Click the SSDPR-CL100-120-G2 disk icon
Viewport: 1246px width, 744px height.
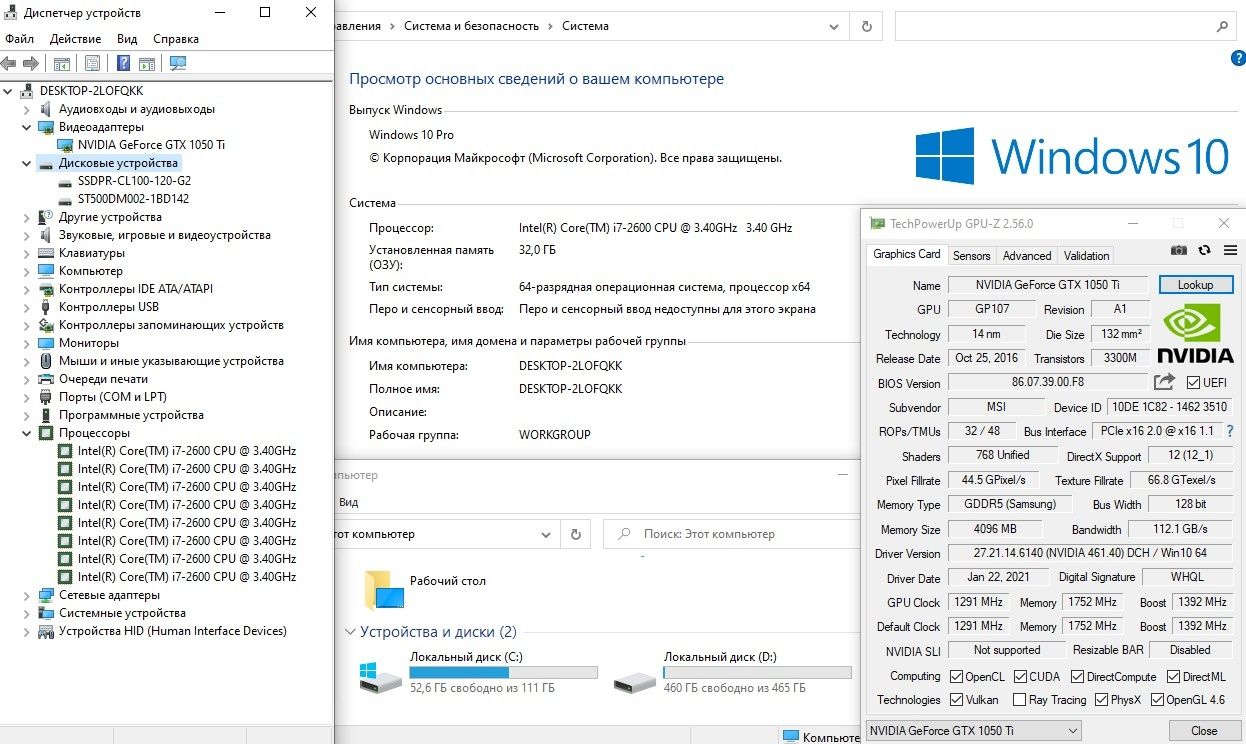point(65,181)
